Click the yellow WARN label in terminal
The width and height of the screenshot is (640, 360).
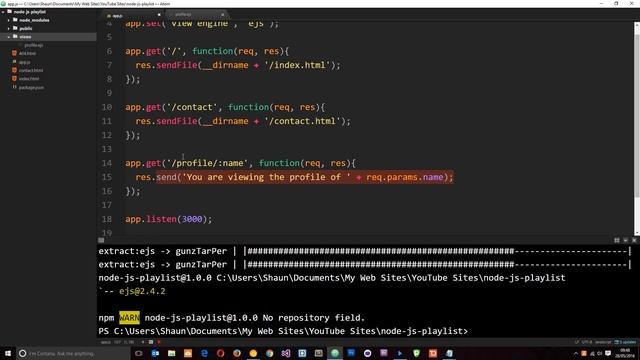click(x=129, y=318)
